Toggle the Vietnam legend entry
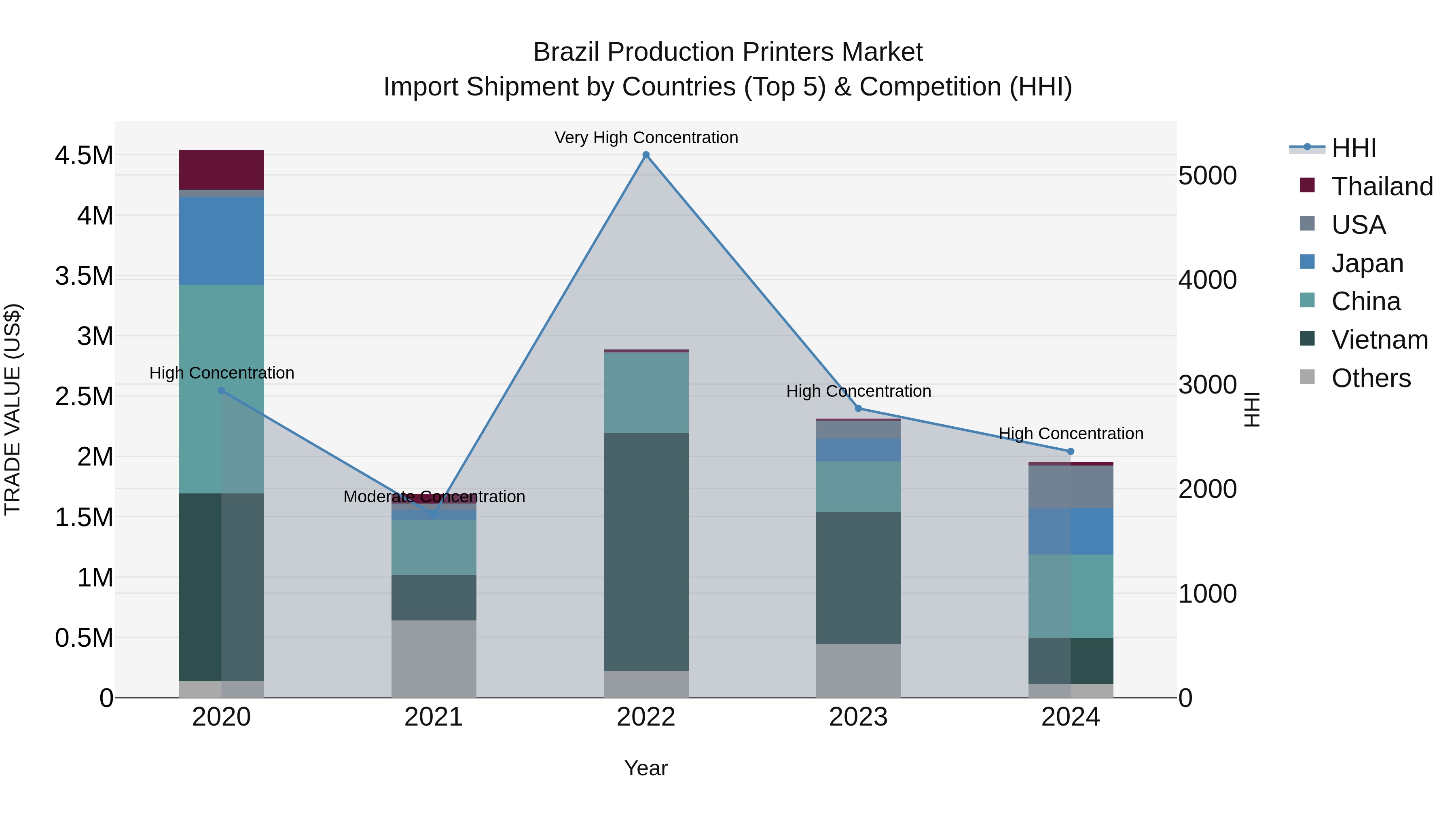Screen dimensions: 1456x819 coord(1364,340)
